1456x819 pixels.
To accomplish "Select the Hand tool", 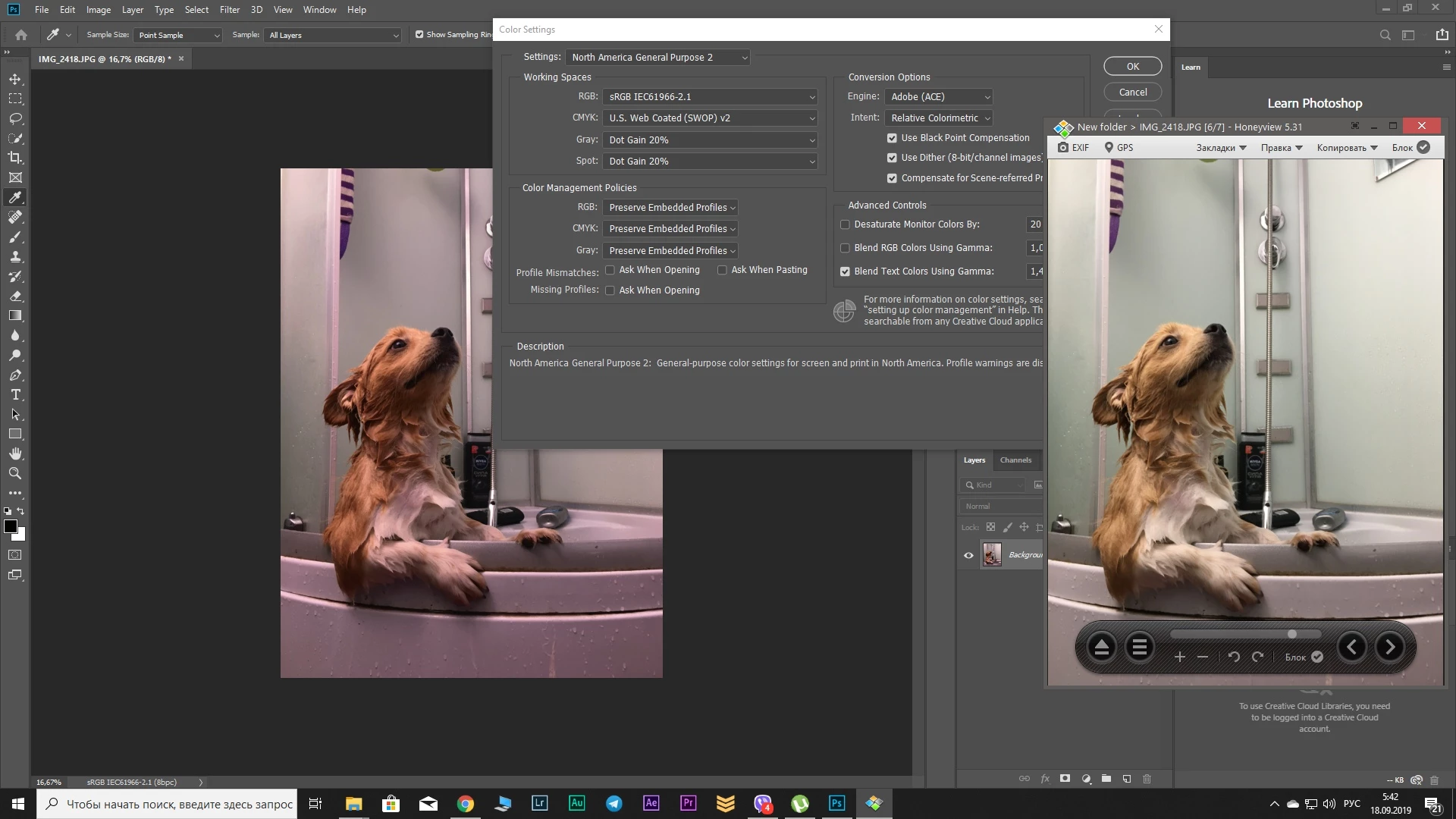I will [15, 453].
